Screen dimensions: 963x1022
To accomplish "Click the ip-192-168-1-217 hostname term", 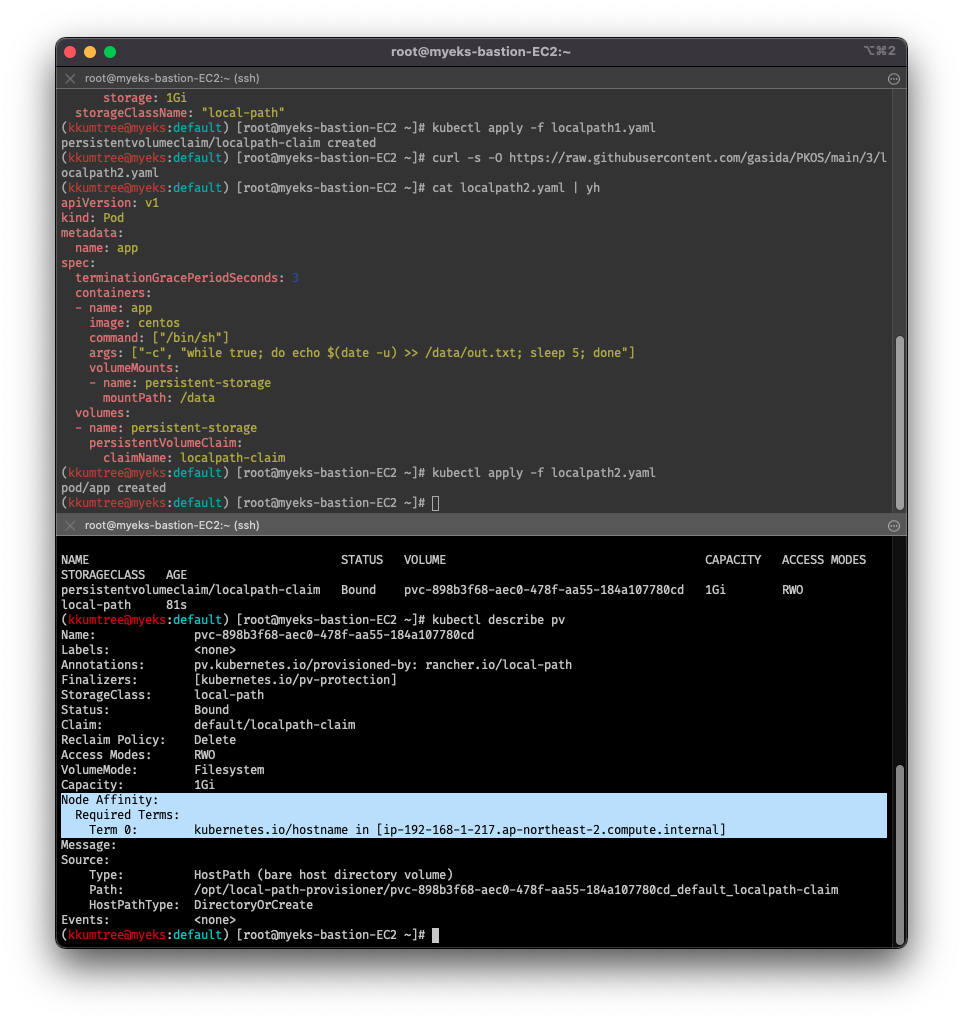I will pyautogui.click(x=551, y=830).
